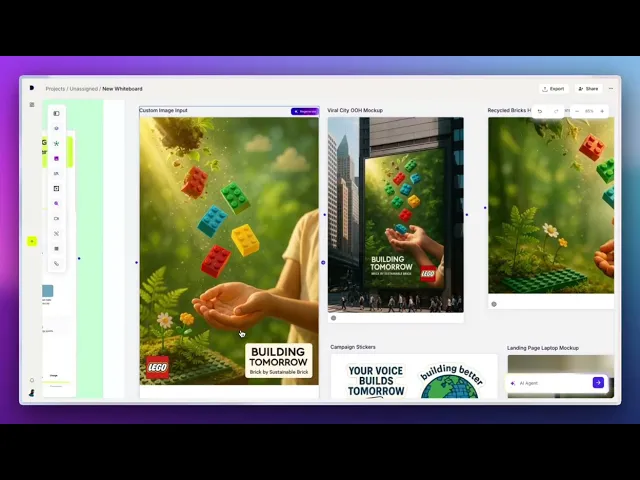Image resolution: width=640 pixels, height=480 pixels.
Task: Select the dark grid tool in floating toolbar
Action: (56, 249)
